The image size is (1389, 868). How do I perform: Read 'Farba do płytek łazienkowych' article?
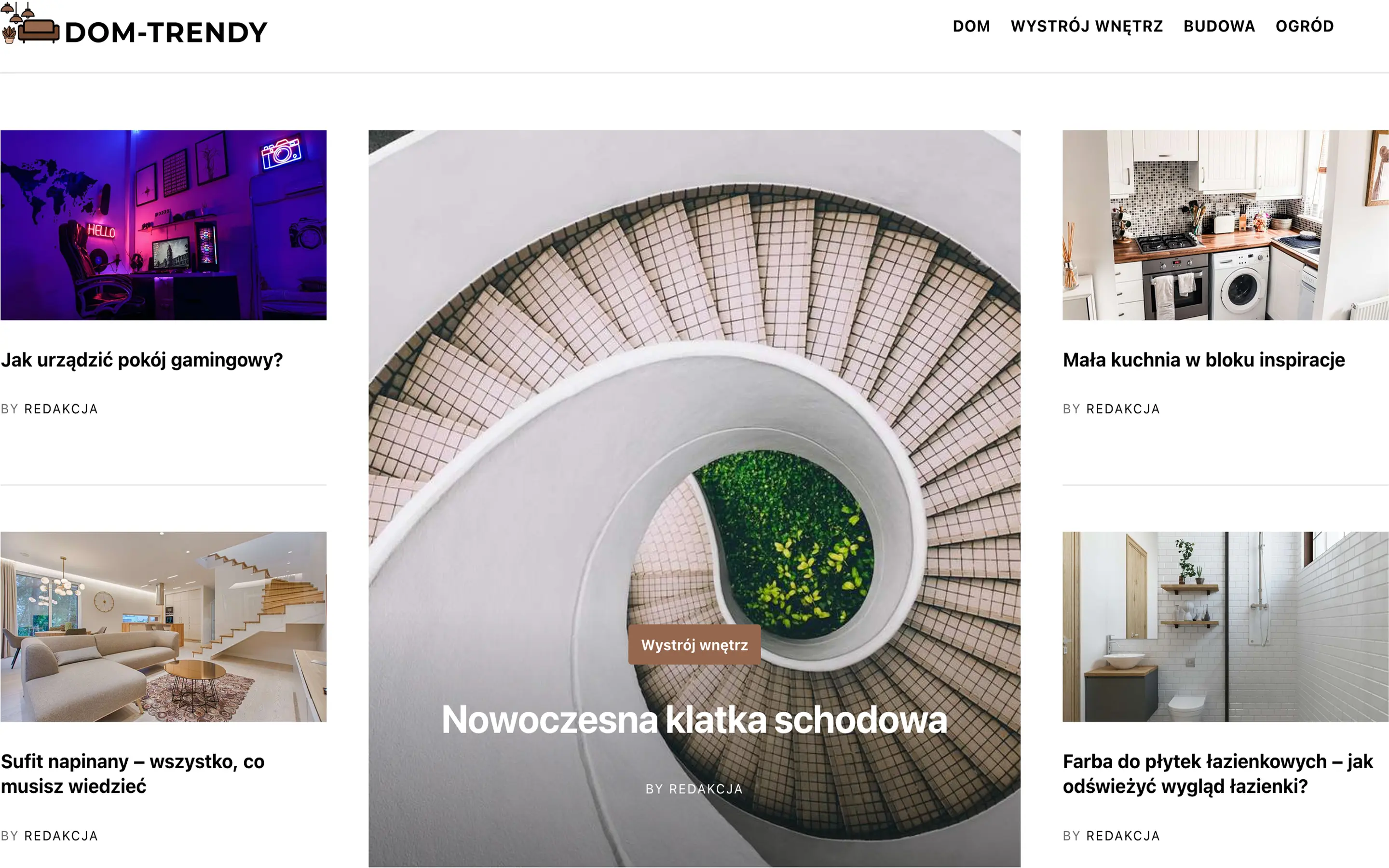(1217, 773)
